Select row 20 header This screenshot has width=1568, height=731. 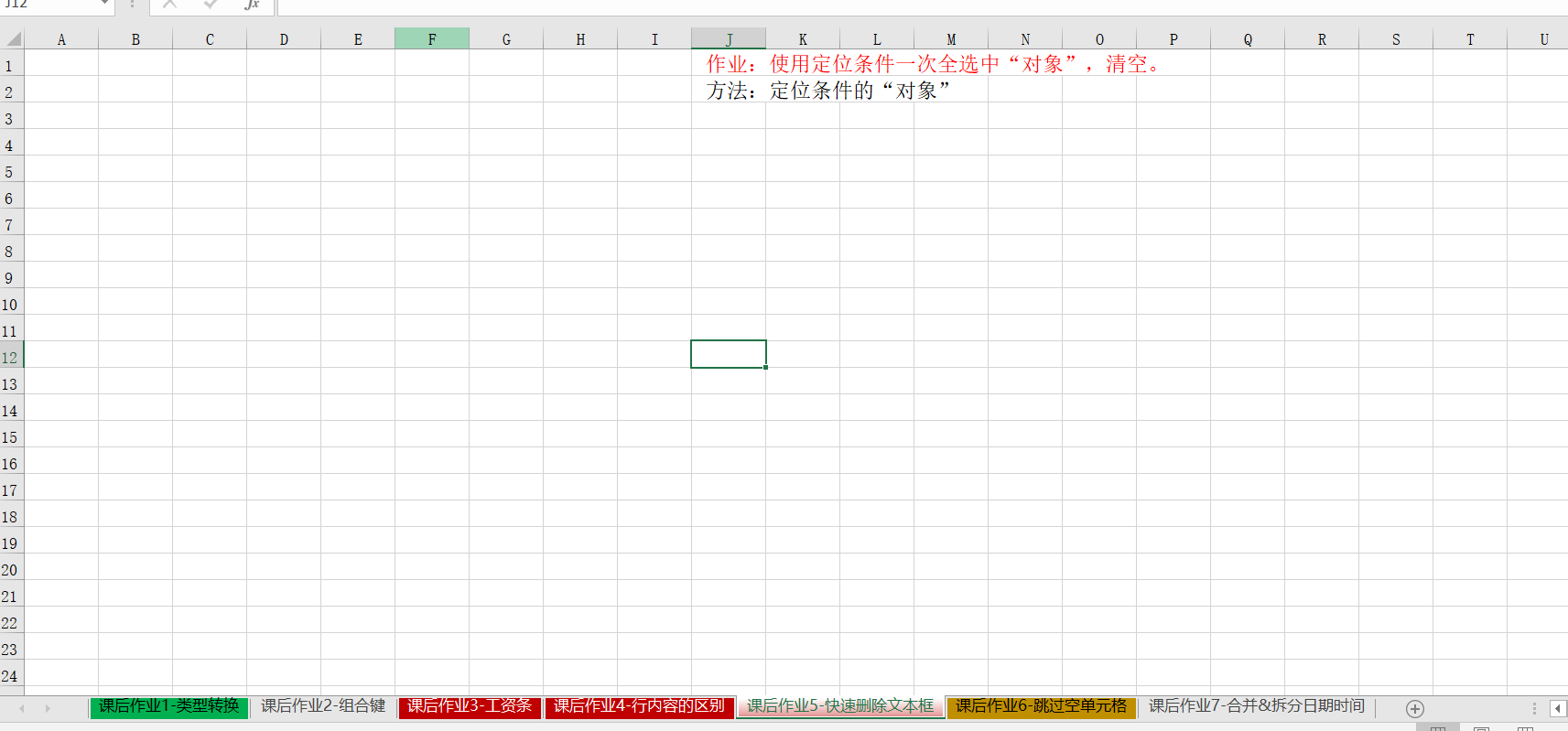[x=12, y=567]
